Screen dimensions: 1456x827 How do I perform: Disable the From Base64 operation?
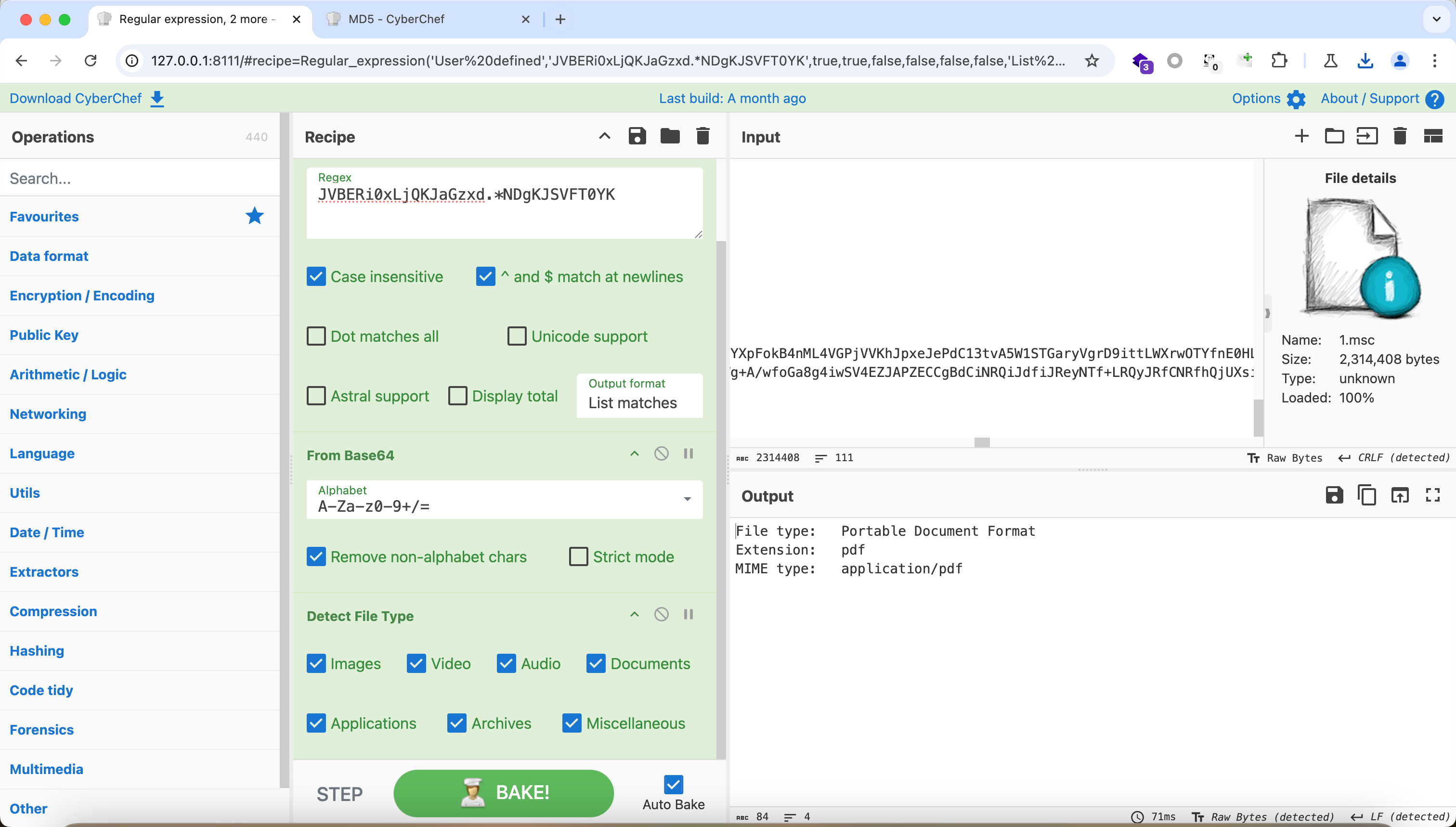[661, 453]
